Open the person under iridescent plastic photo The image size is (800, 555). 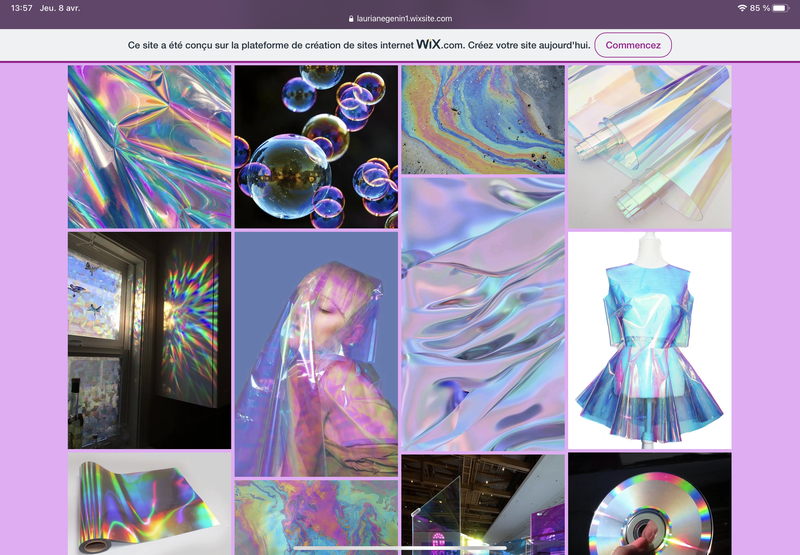tap(316, 354)
